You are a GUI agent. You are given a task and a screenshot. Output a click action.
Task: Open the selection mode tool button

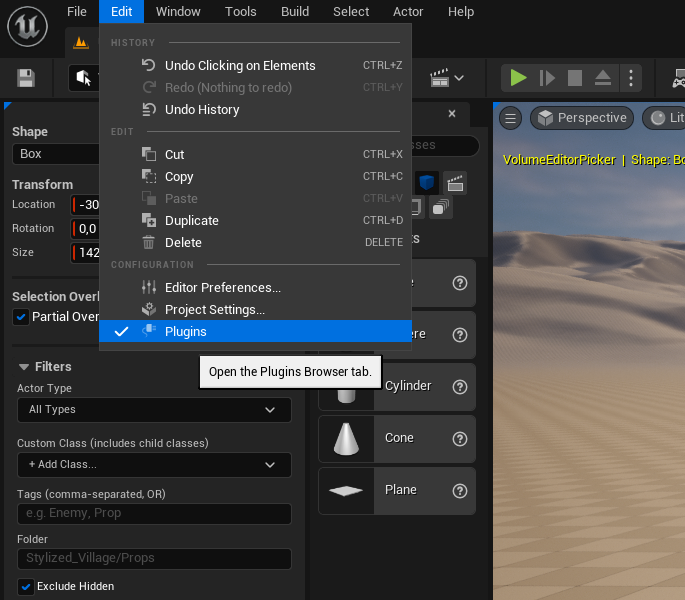(x=84, y=78)
